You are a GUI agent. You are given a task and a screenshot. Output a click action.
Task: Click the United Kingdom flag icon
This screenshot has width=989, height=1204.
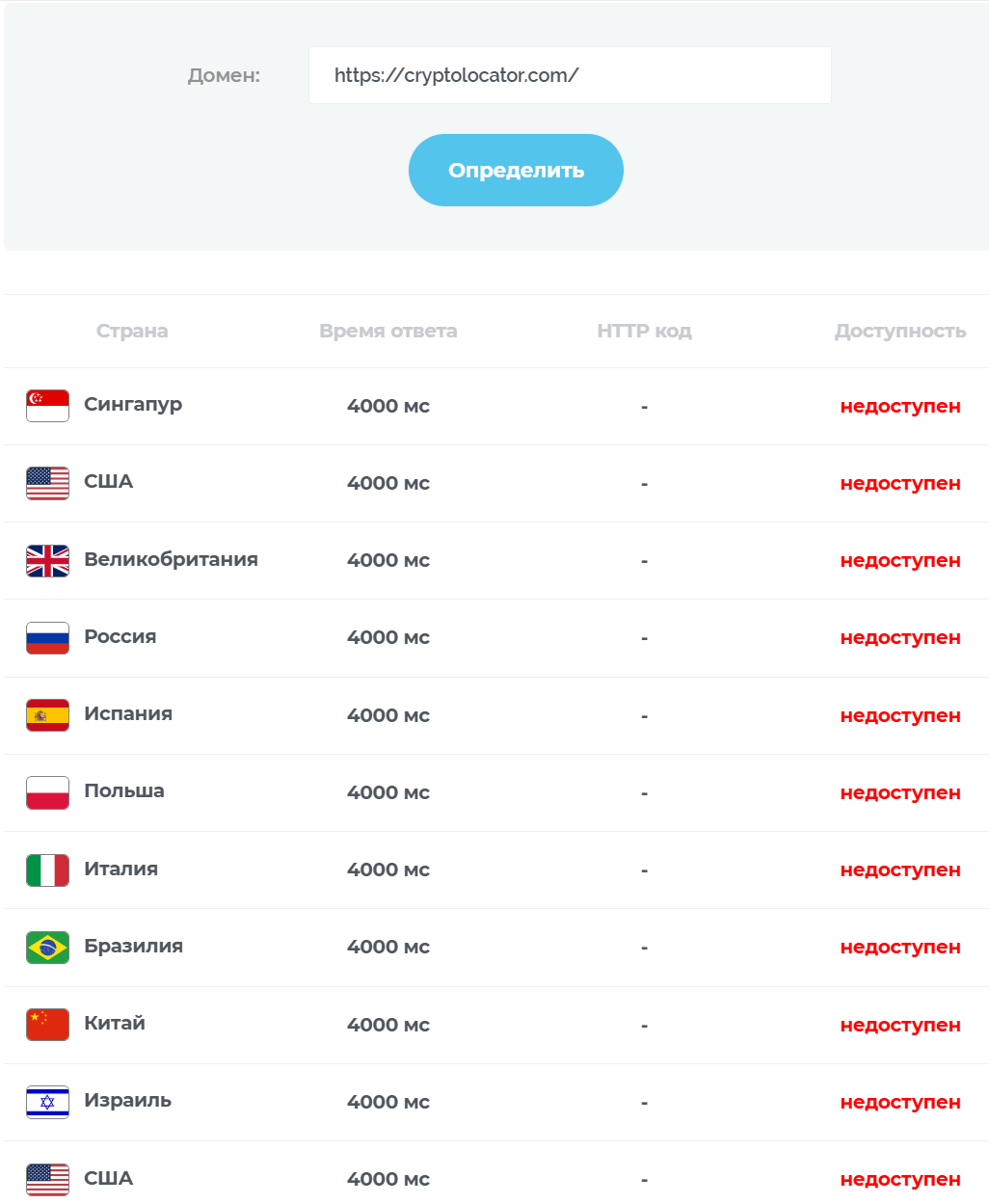coord(47,560)
